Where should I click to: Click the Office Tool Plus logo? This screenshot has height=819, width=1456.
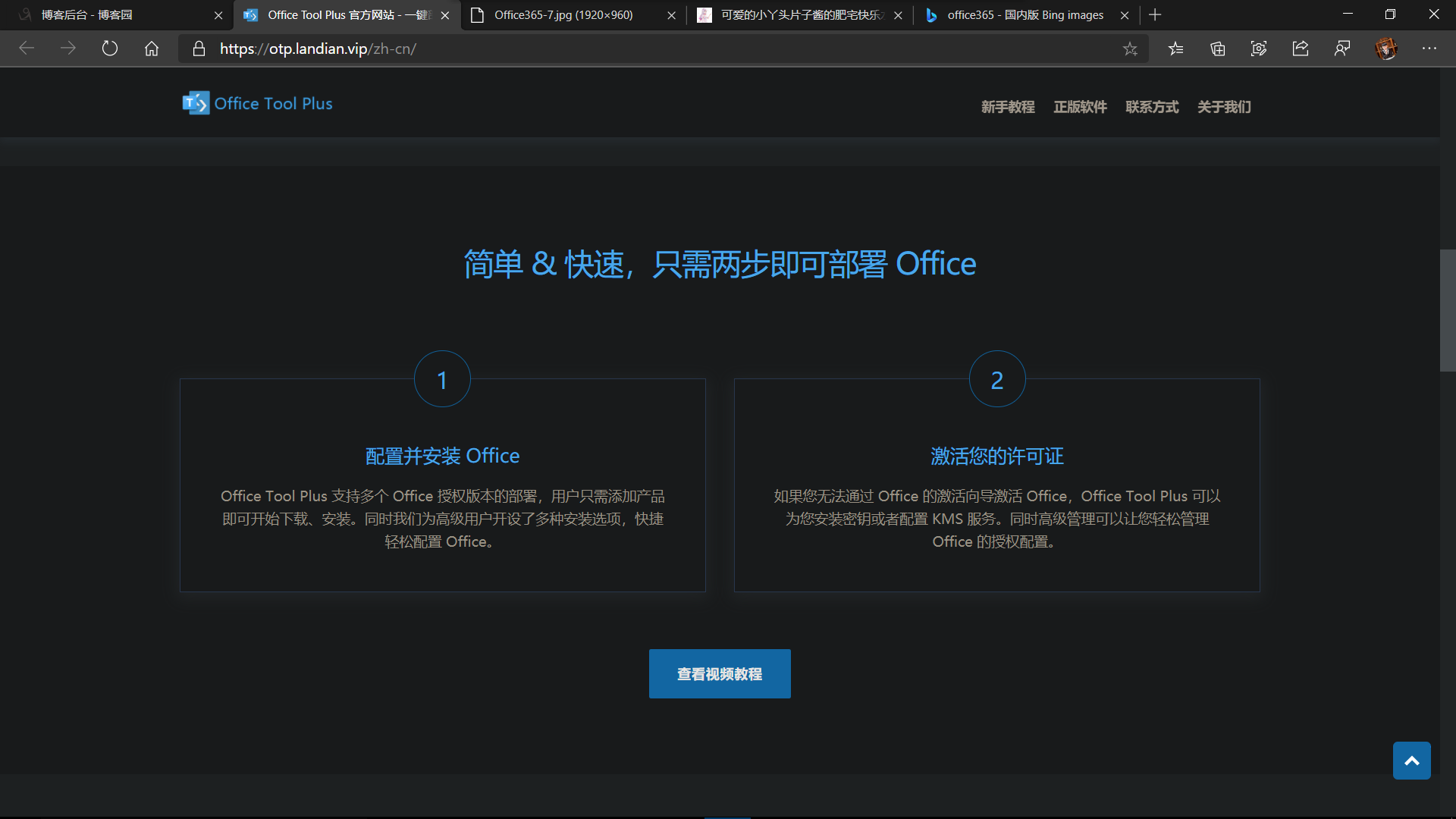196,103
